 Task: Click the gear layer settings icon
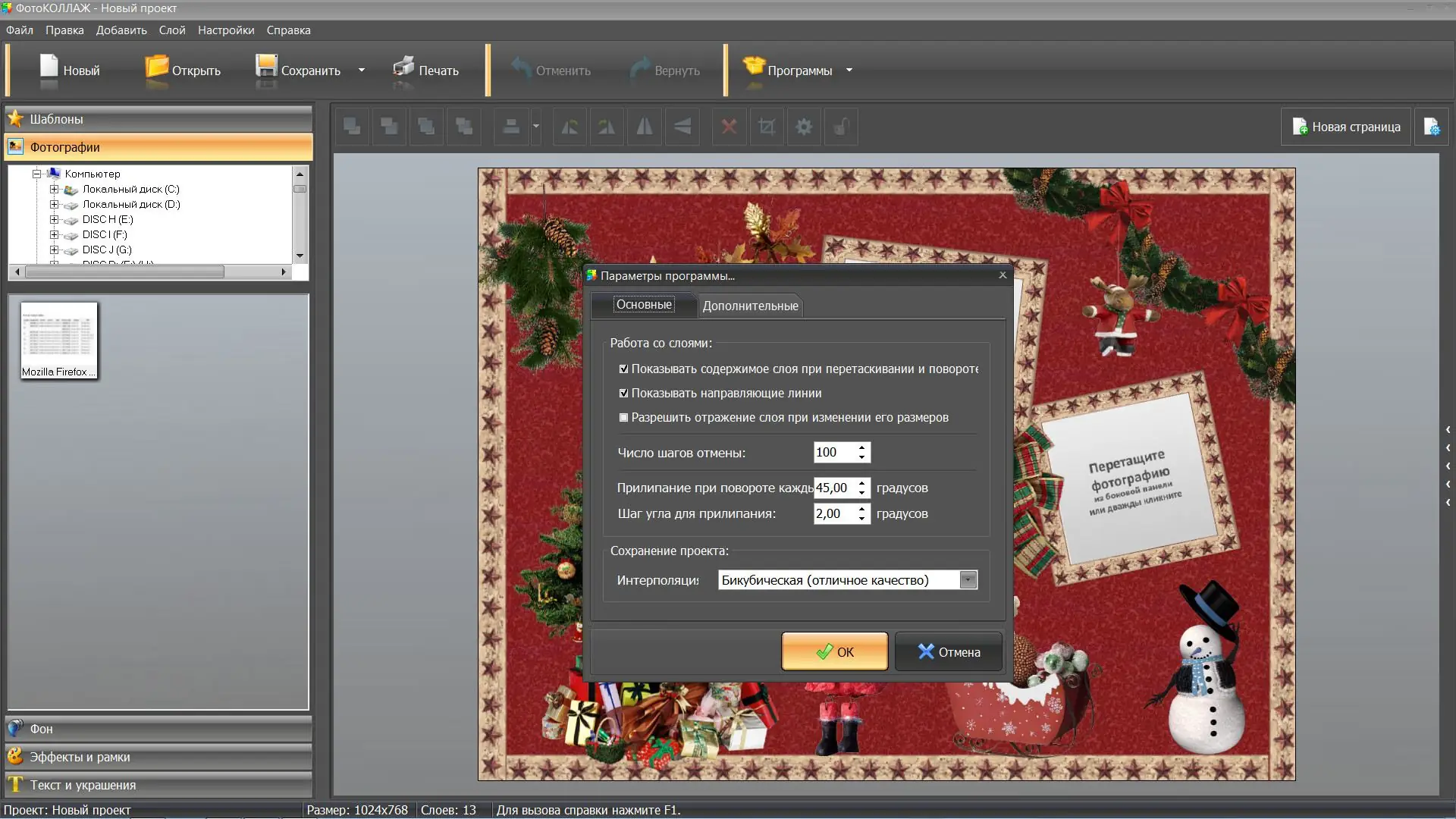[804, 127]
